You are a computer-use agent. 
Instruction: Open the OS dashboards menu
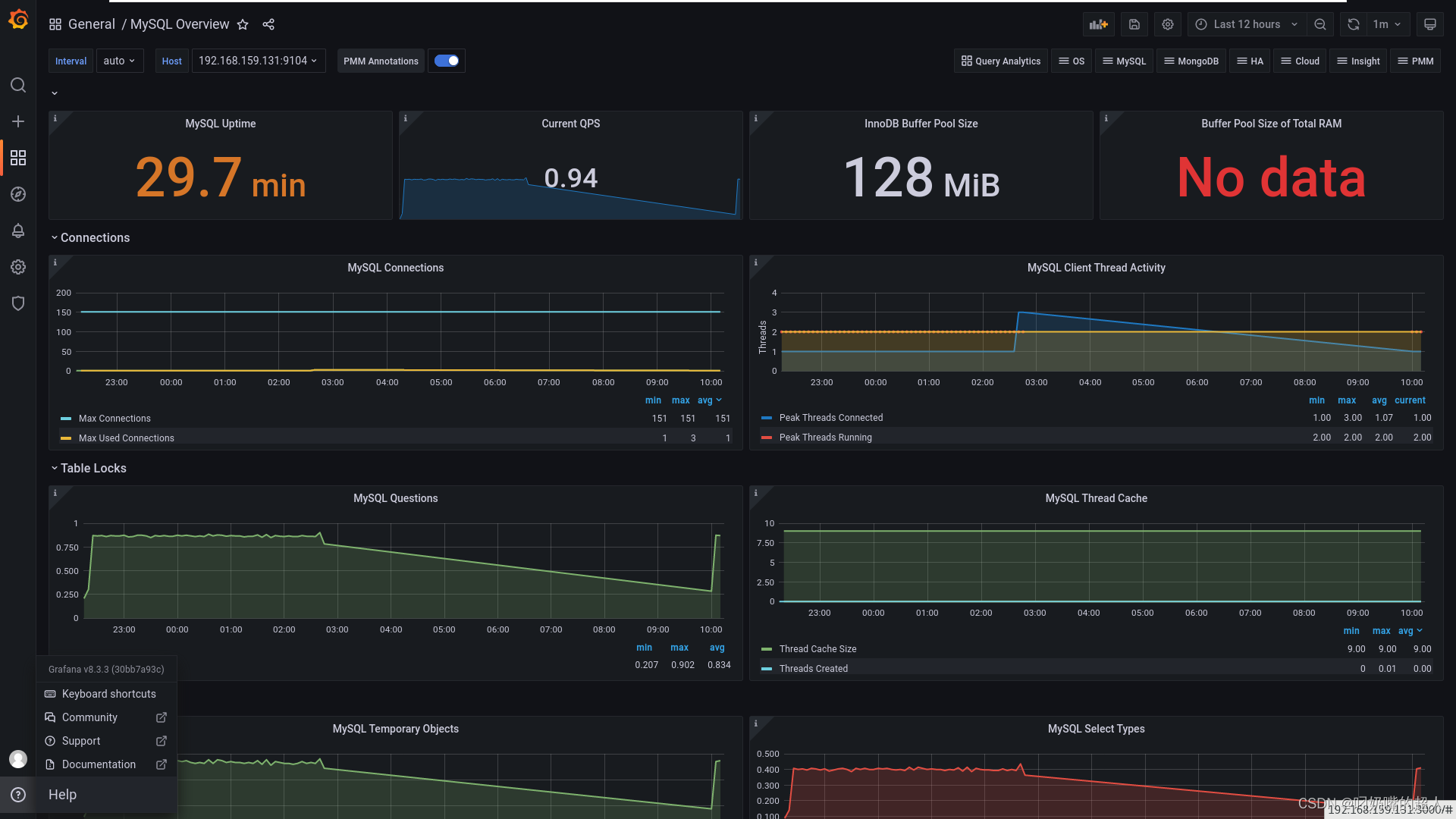[1072, 61]
